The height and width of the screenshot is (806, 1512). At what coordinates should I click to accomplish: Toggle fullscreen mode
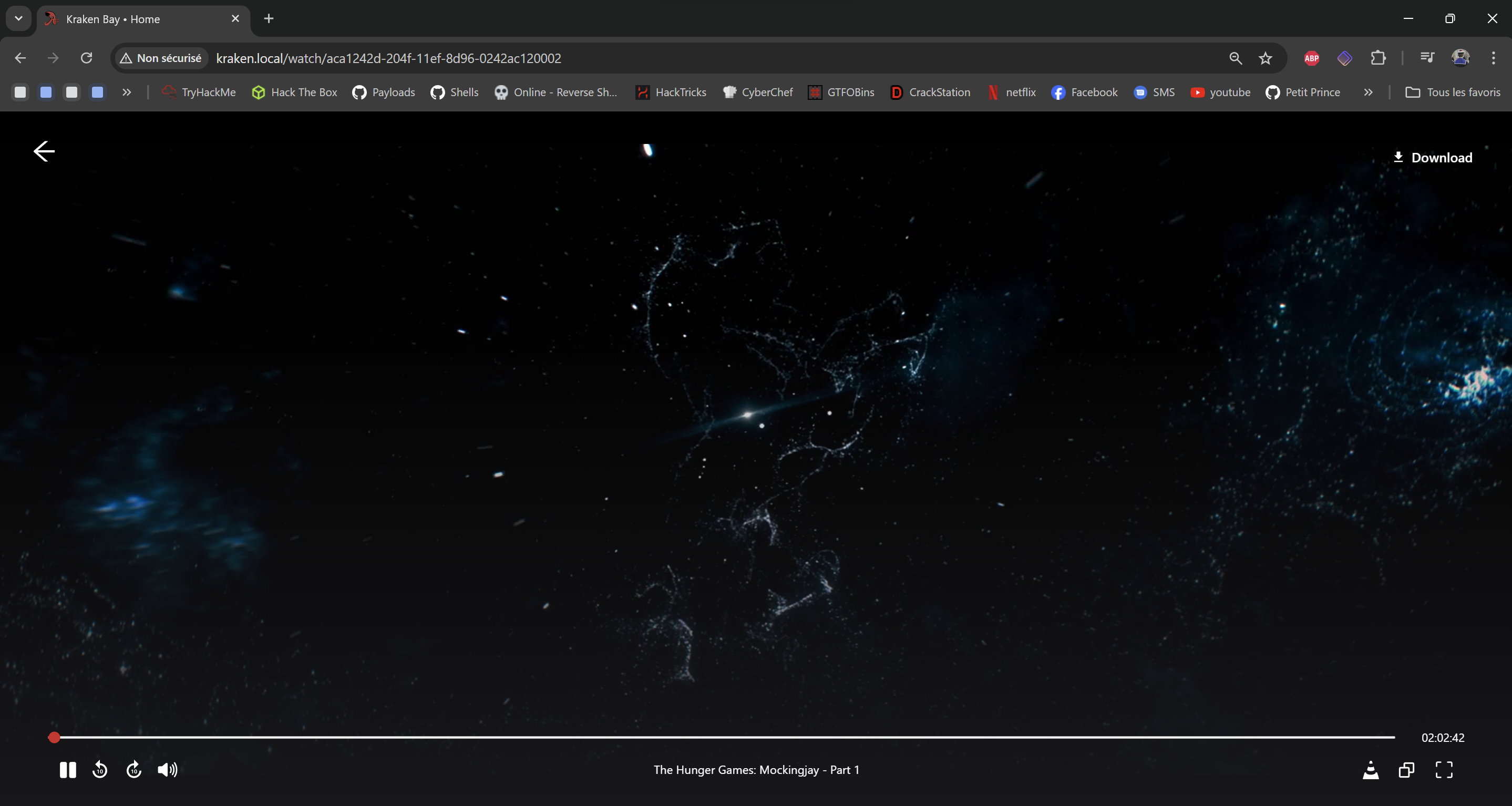tap(1444, 770)
